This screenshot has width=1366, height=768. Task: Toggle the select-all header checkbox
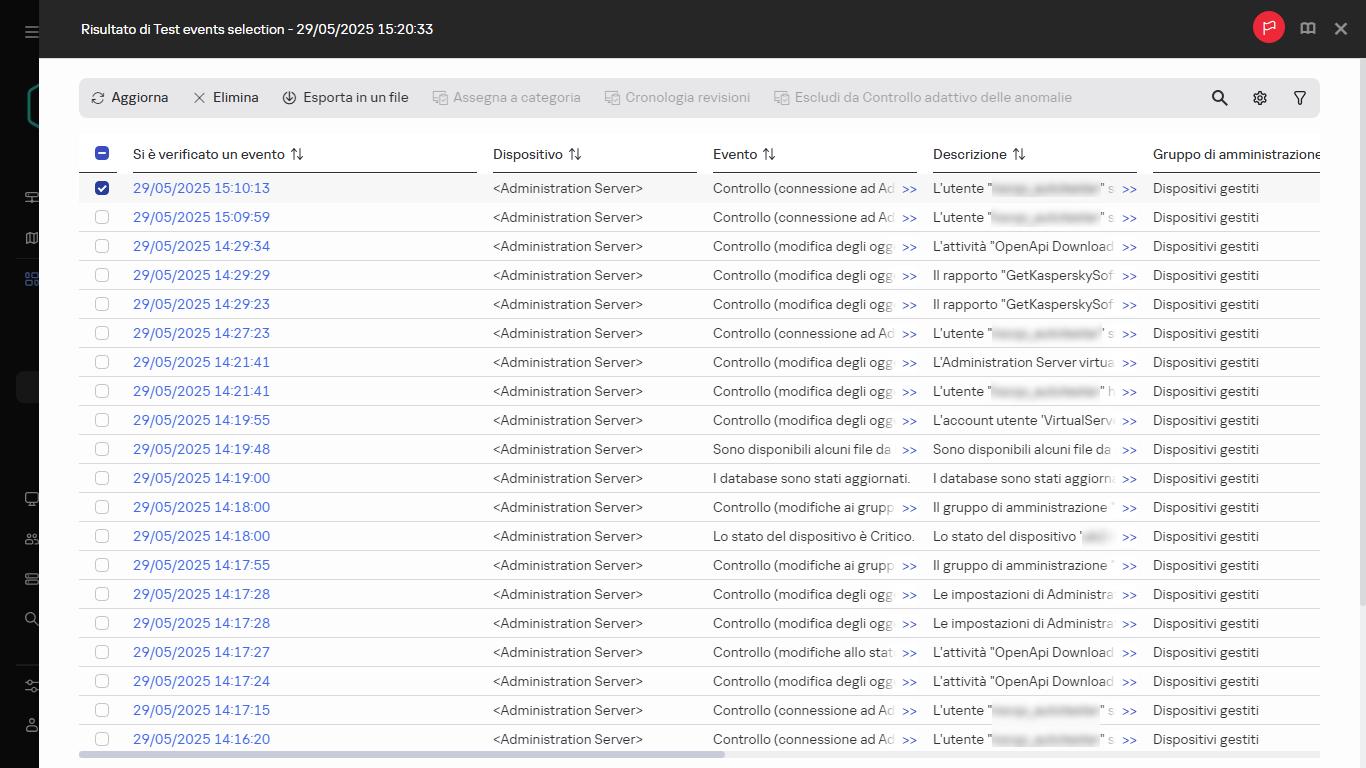pyautogui.click(x=102, y=154)
